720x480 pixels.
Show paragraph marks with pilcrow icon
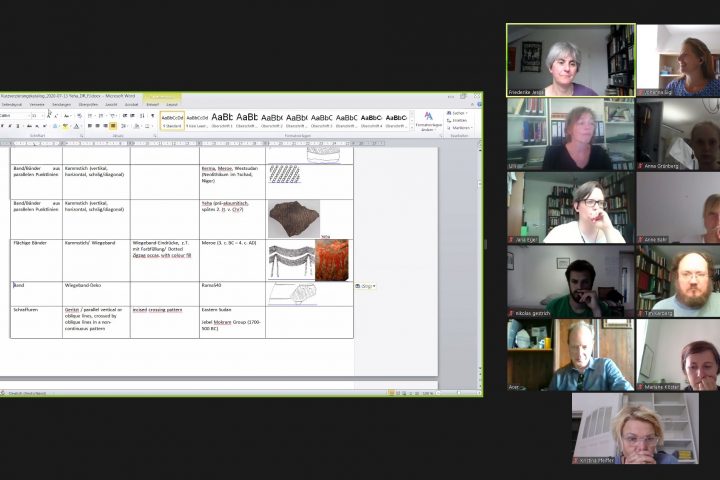pos(152,116)
